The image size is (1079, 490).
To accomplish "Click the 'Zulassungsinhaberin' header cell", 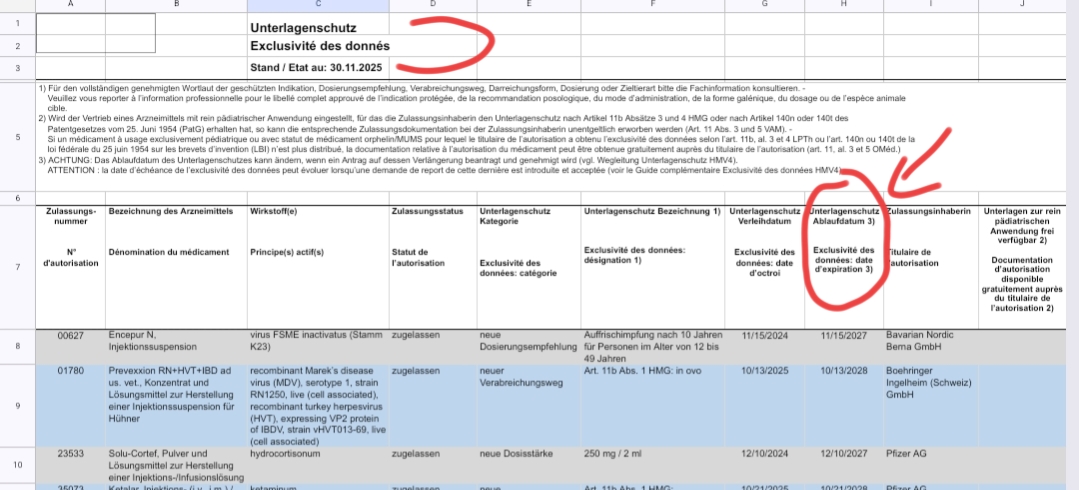I will [x=931, y=266].
